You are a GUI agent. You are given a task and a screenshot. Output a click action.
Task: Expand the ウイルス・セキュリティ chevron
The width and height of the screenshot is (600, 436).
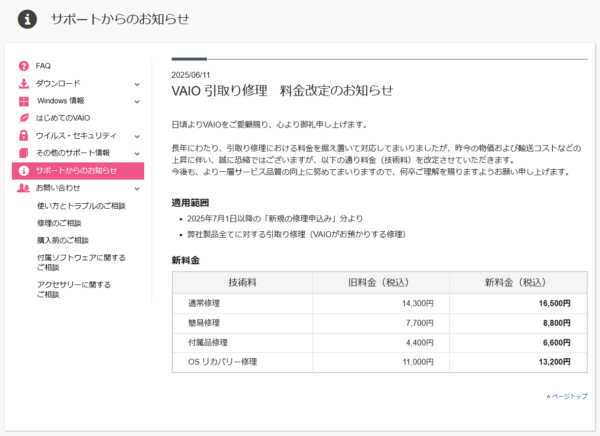coord(137,136)
